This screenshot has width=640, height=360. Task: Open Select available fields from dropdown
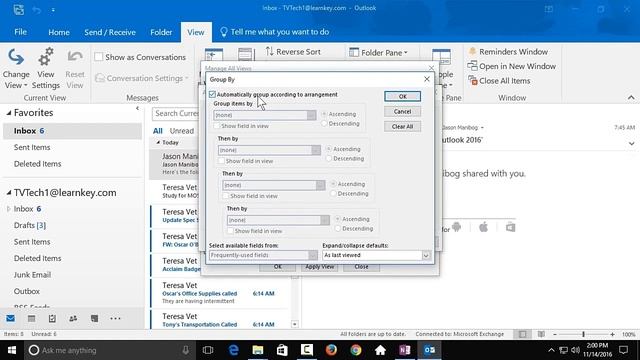(313, 255)
